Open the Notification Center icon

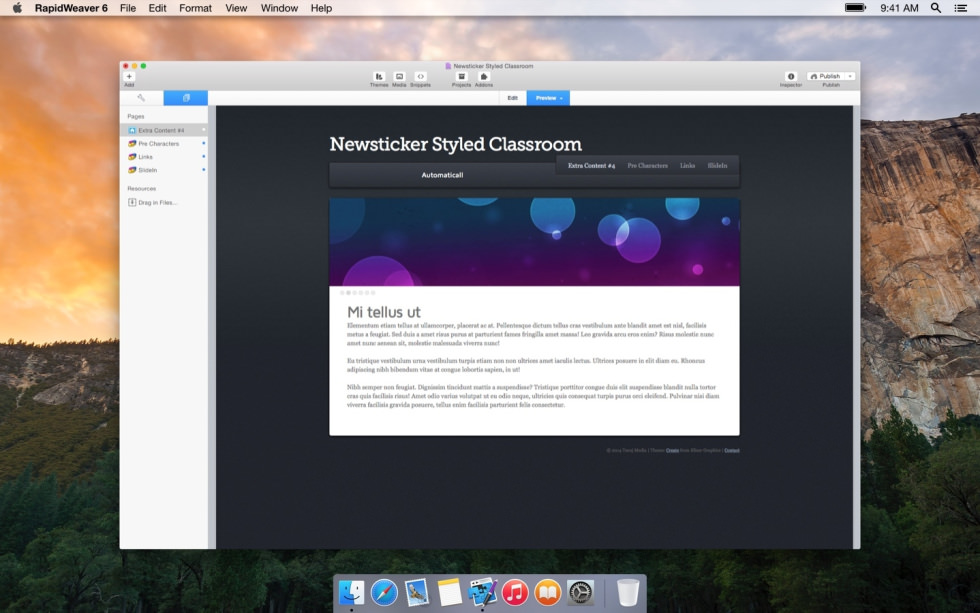tap(961, 8)
